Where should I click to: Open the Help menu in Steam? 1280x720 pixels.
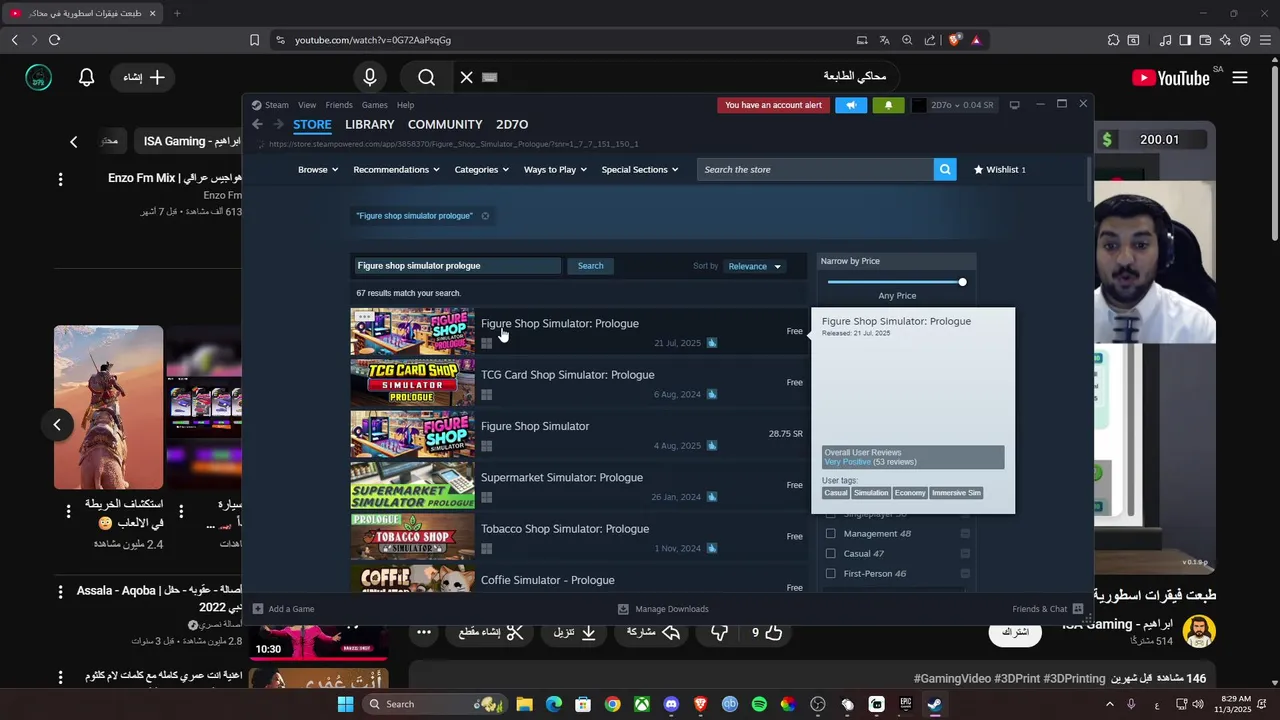(405, 105)
